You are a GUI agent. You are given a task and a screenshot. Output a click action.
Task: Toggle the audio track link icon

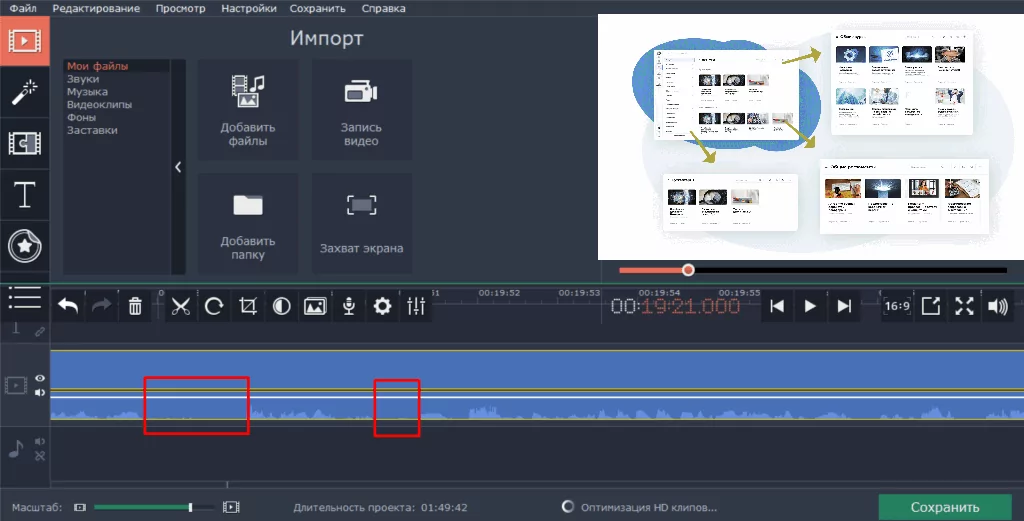[x=40, y=456]
